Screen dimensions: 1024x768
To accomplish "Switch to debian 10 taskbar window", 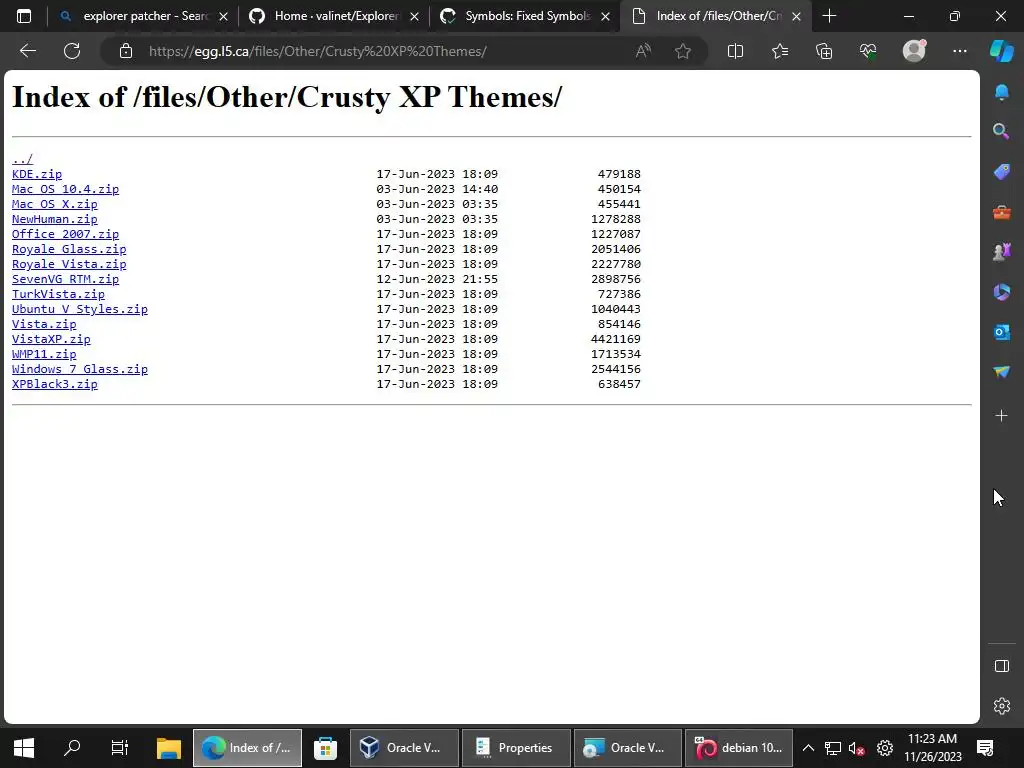I will pos(739,748).
